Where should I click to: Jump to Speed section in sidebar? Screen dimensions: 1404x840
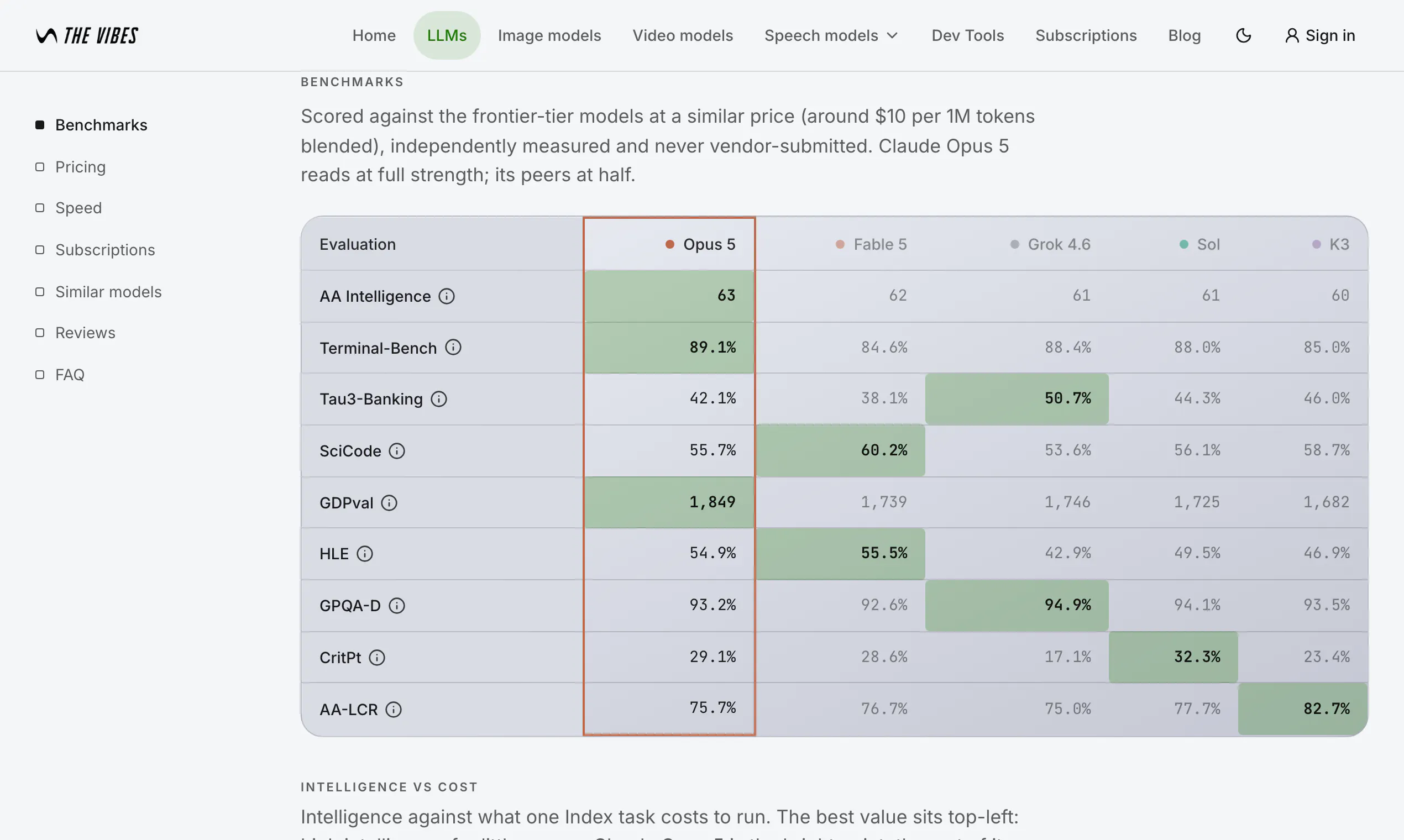(x=78, y=208)
